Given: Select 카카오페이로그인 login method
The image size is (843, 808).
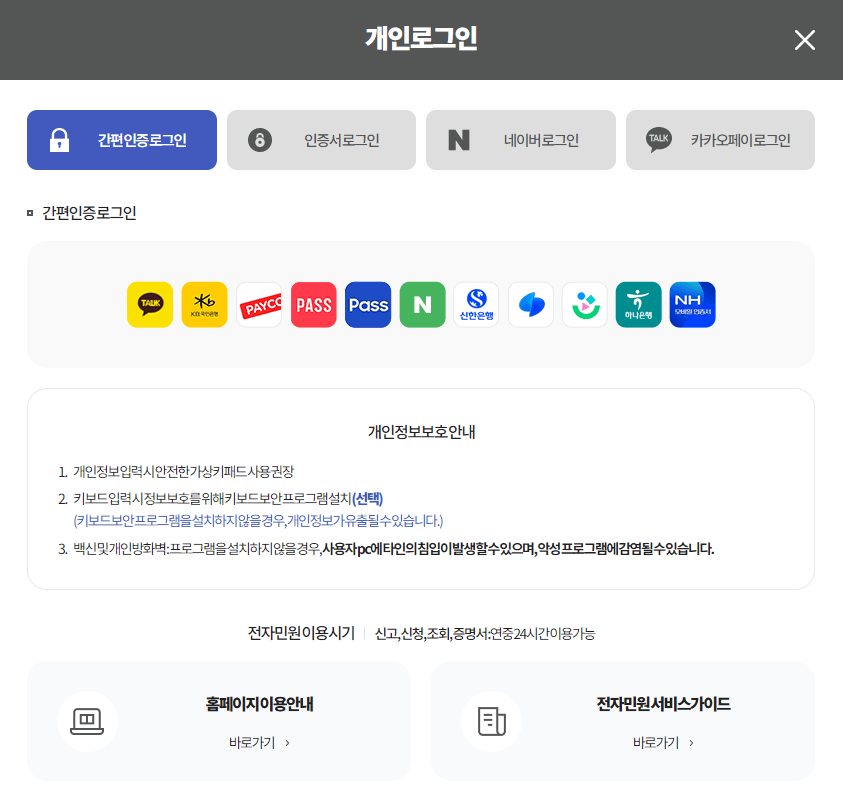Looking at the screenshot, I should (720, 140).
